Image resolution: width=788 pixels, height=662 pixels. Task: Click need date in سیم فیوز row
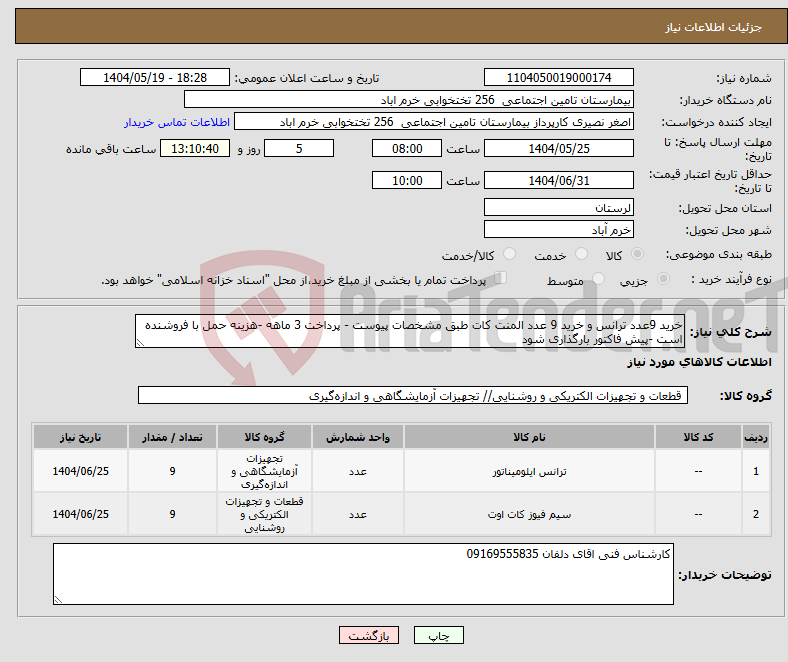click(80, 514)
